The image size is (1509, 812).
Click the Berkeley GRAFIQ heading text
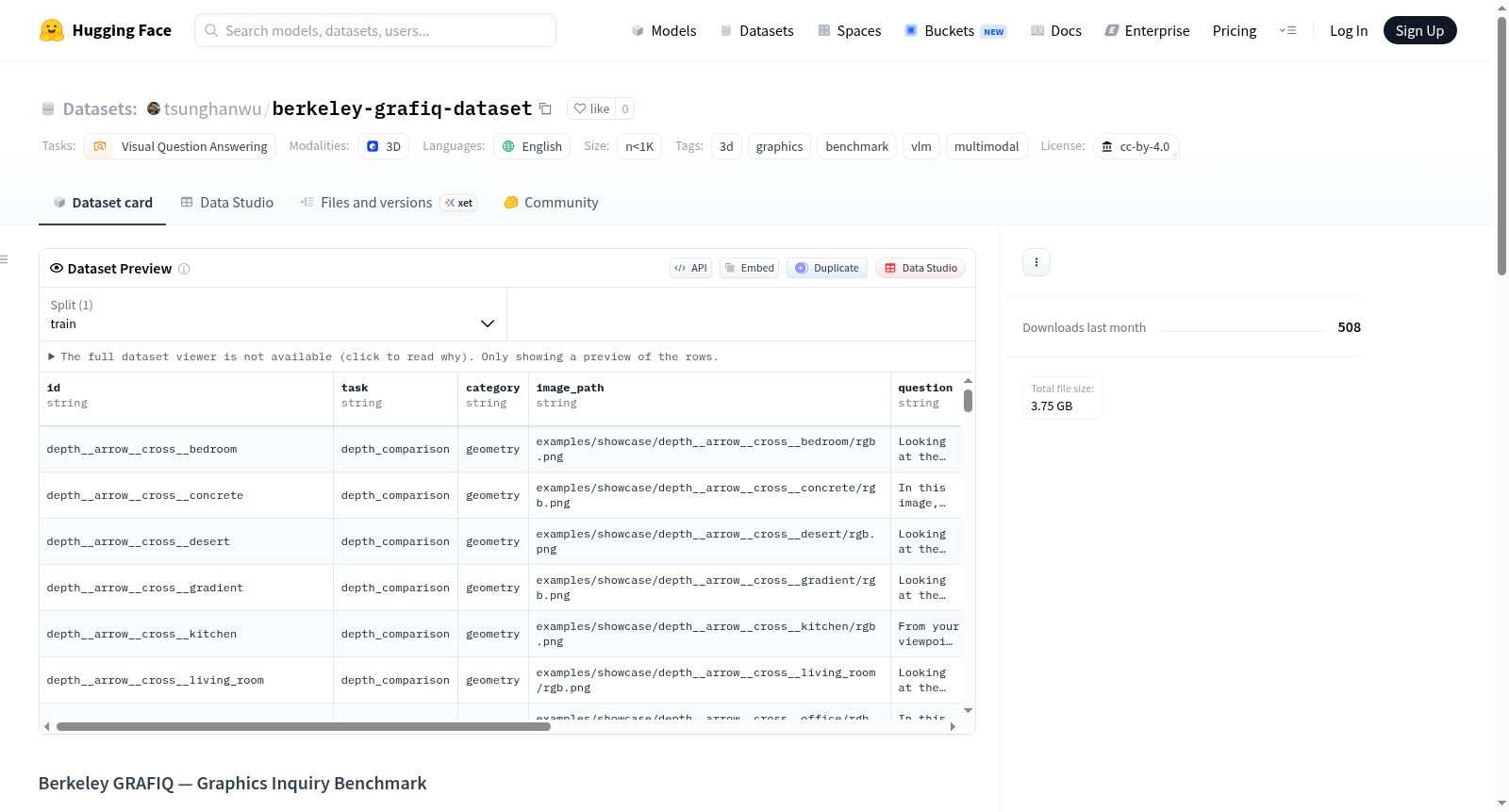(232, 784)
